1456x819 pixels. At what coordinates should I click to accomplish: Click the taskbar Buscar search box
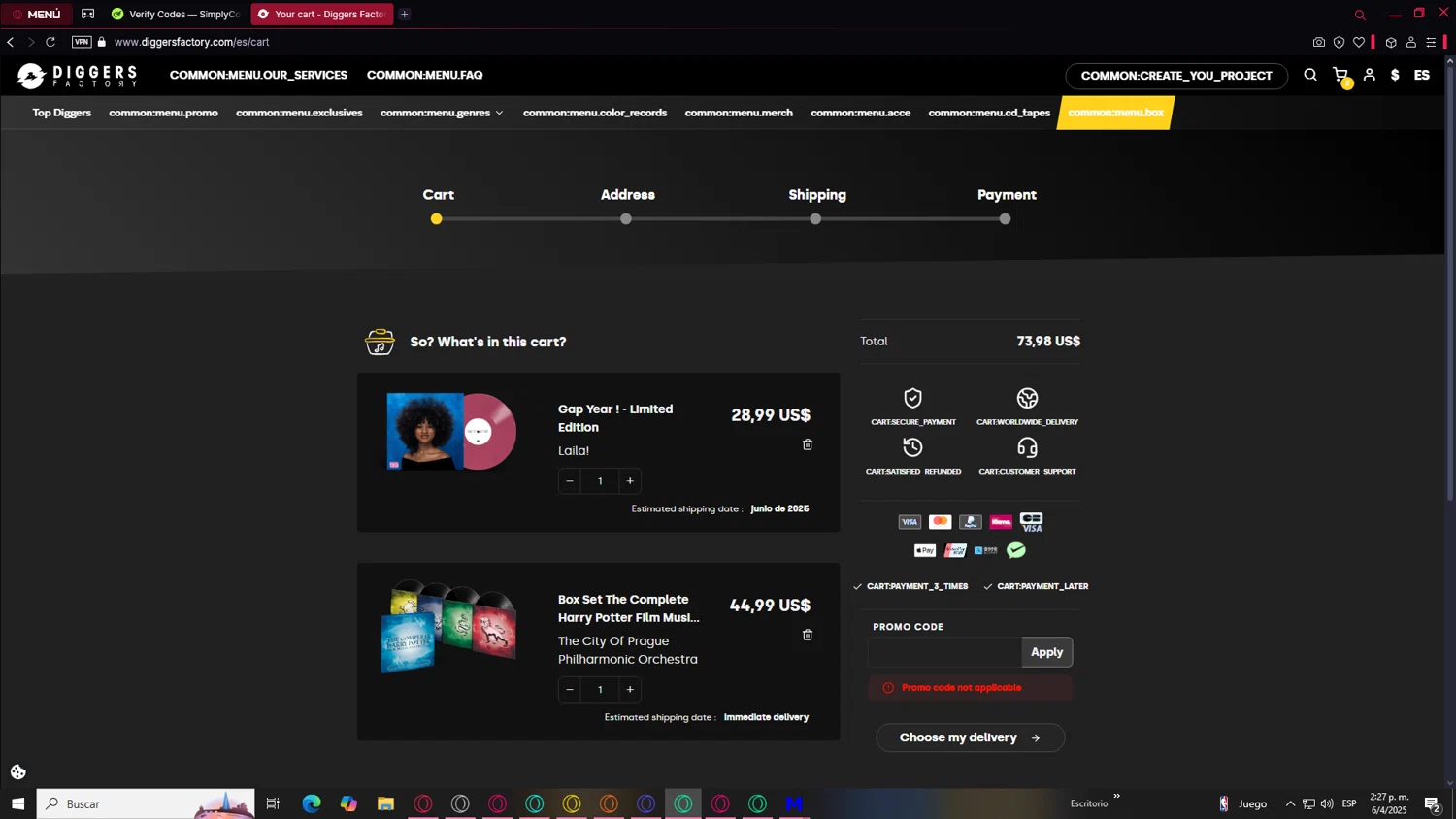pos(146,803)
